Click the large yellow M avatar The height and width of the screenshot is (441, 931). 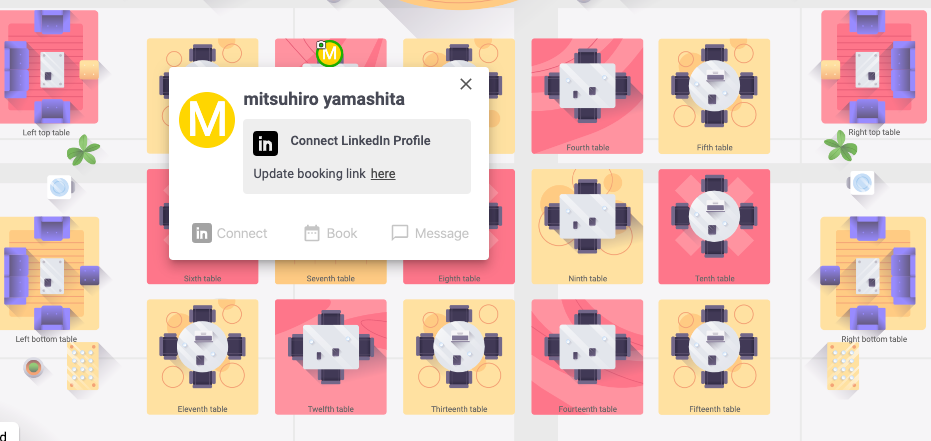click(x=207, y=120)
